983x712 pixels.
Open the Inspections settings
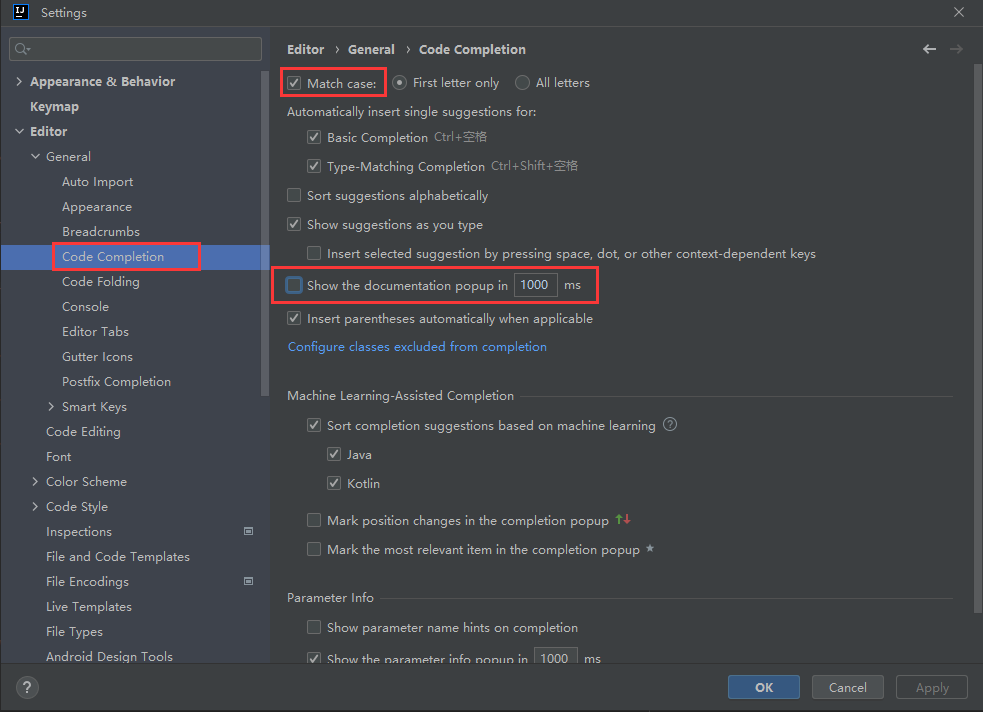point(79,531)
